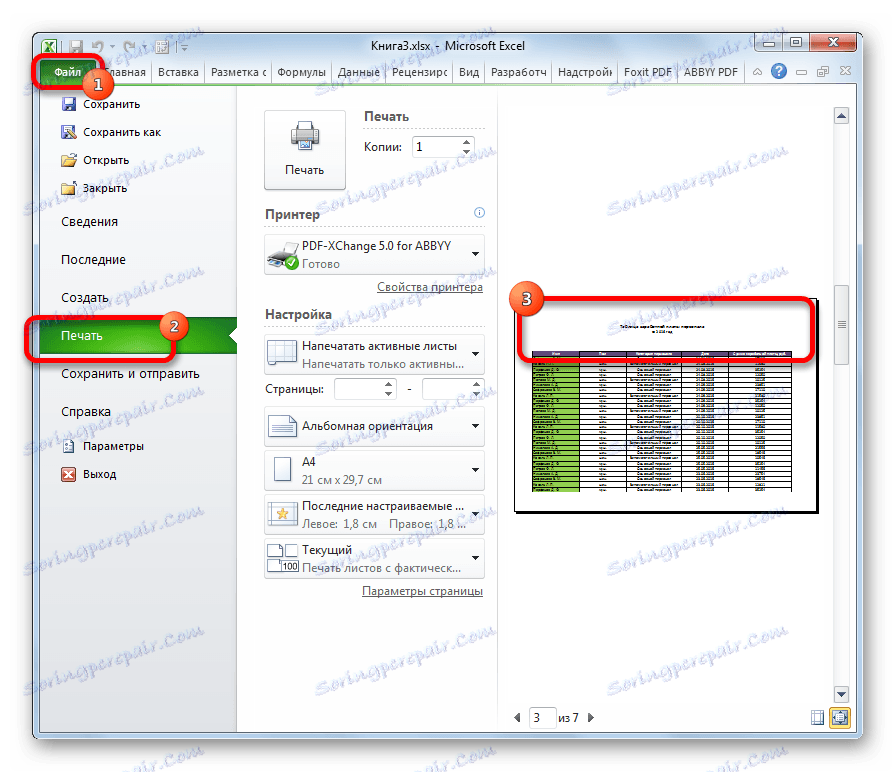Open the Альбомная ориентация dropdown
This screenshot has height=772, width=896.
pyautogui.click(x=476, y=427)
